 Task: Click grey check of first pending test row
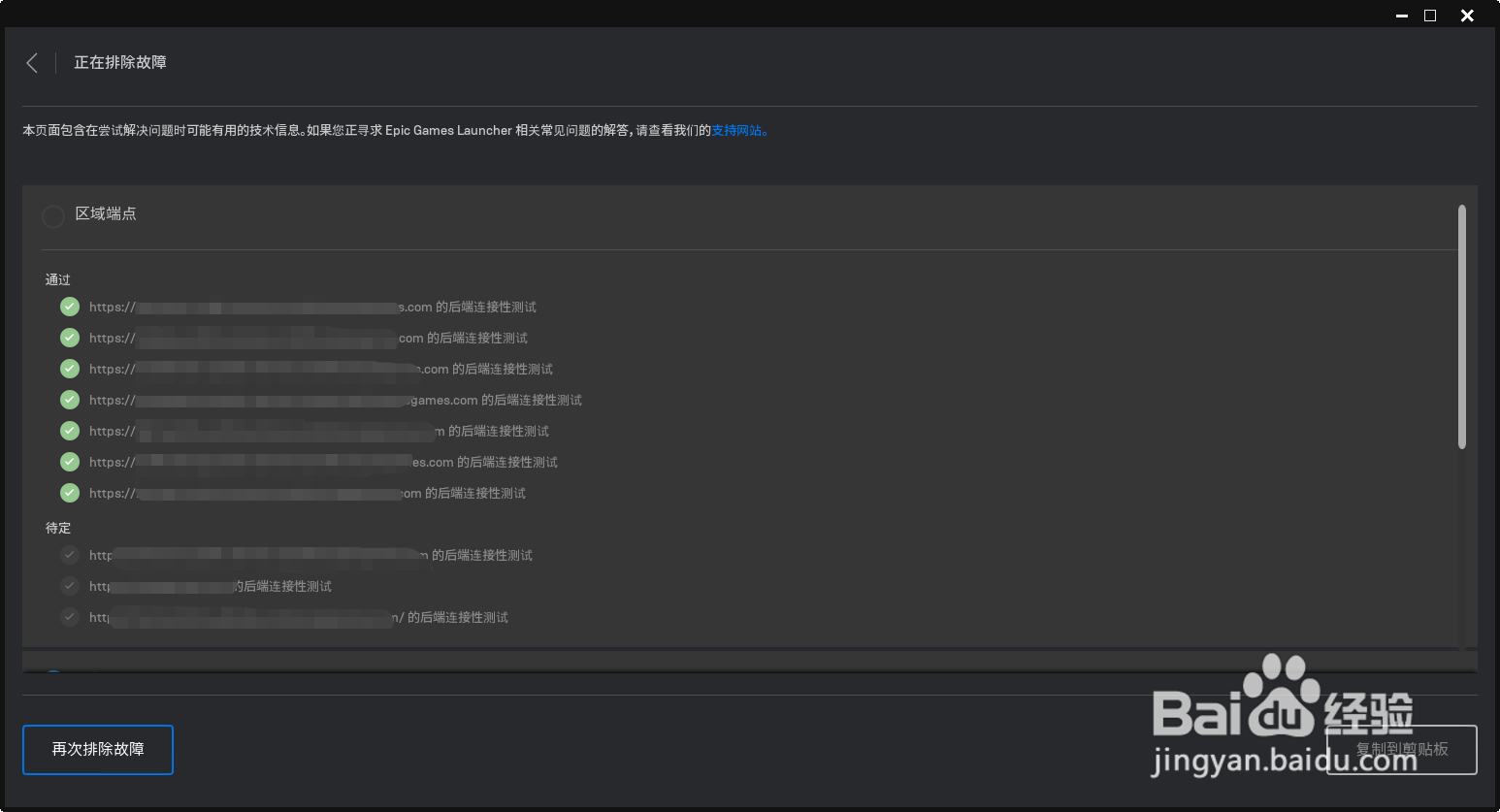click(x=70, y=555)
